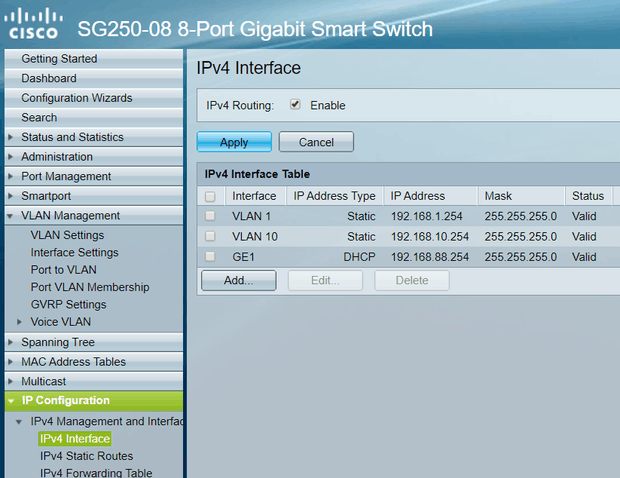
Task: Toggle the IPv4 Routing Enable checkbox
Action: pyautogui.click(x=295, y=104)
